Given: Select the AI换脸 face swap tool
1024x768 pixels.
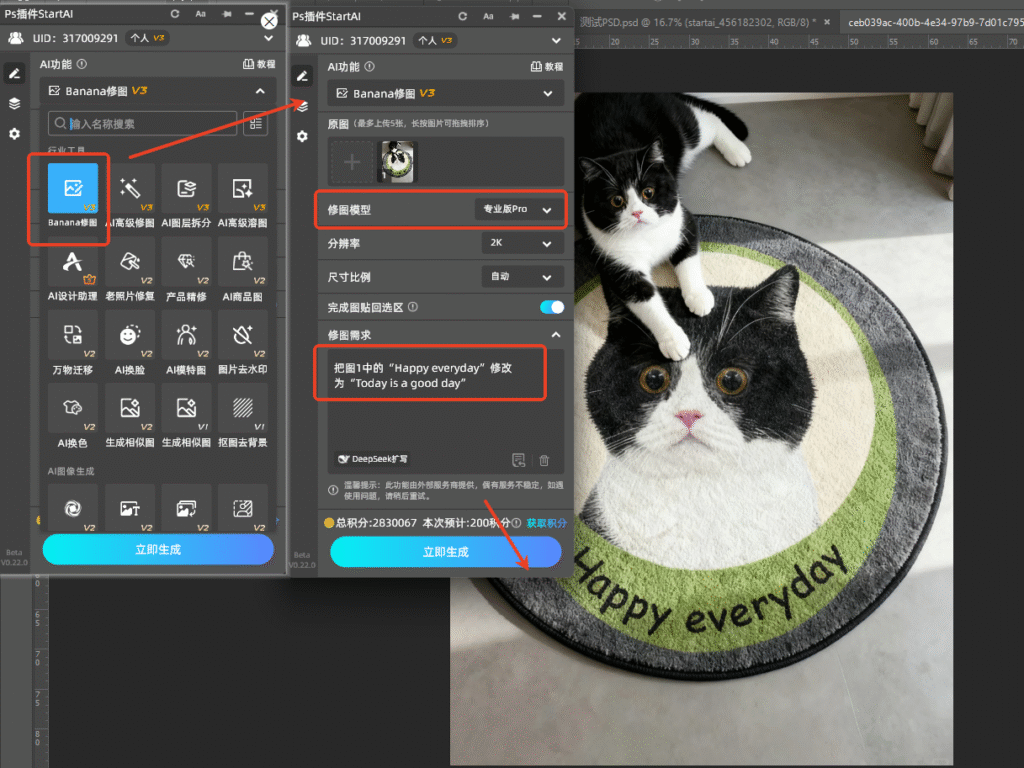Looking at the screenshot, I should 130,336.
